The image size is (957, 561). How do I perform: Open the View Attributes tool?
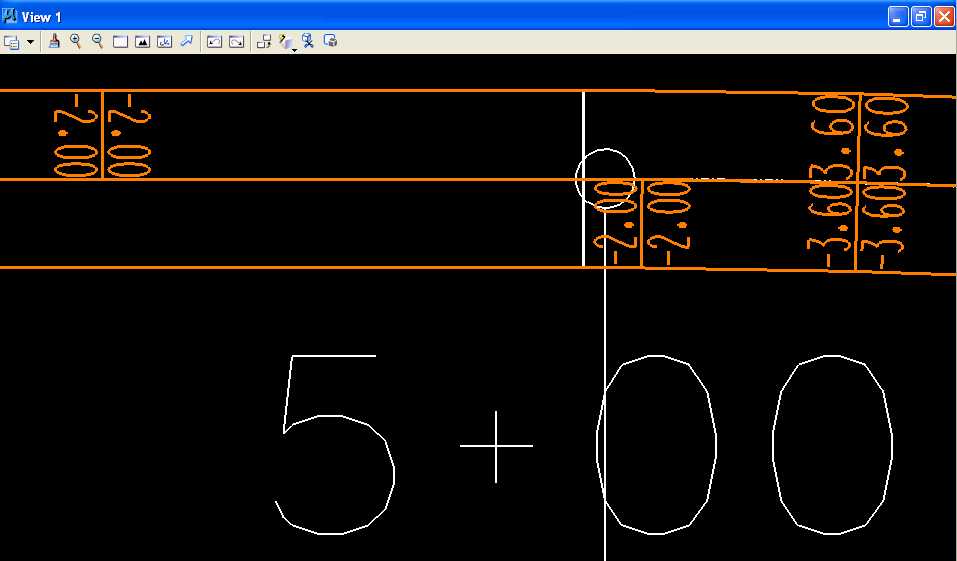[x=11, y=42]
